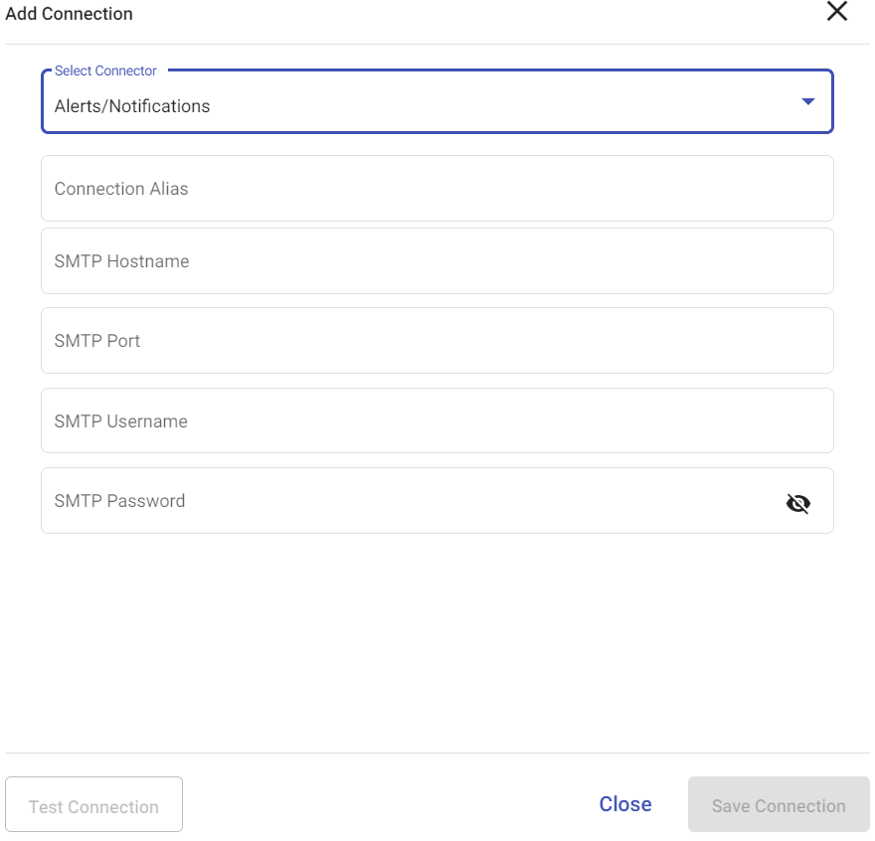Click the Select Connector floating label
This screenshot has width=875, height=841.
[x=105, y=71]
